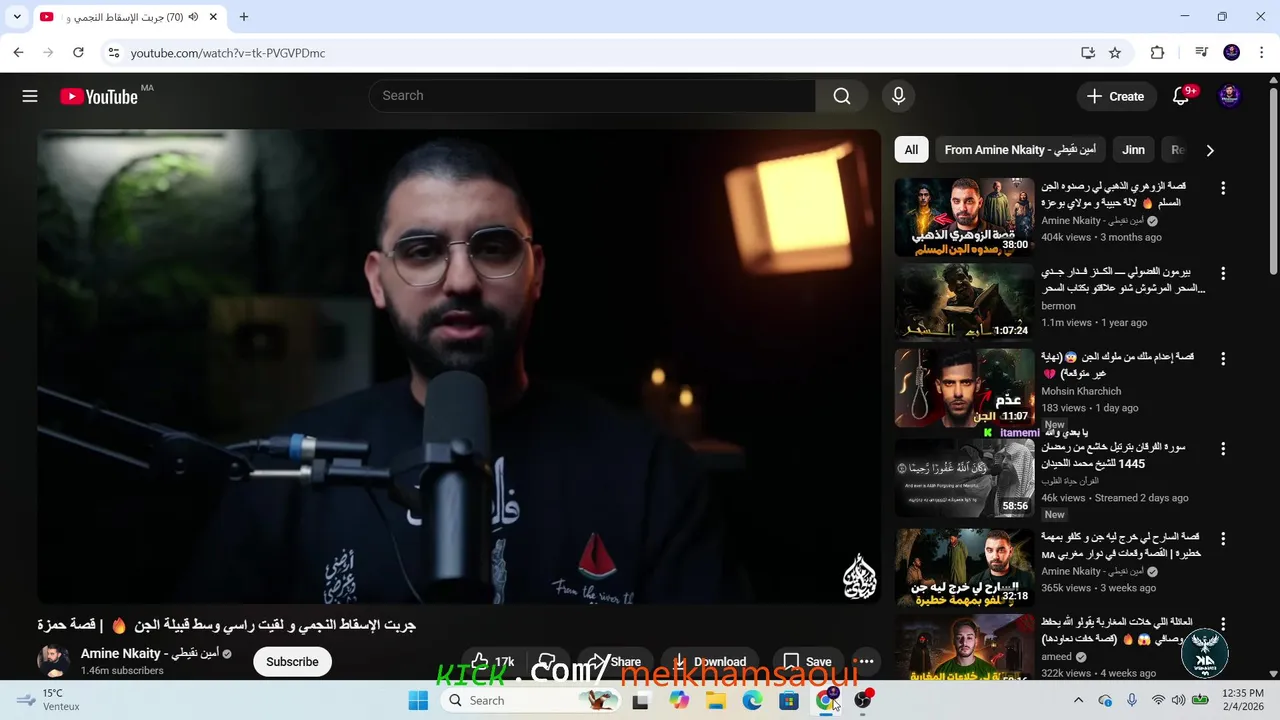Open OBS Studio from the taskbar
Image resolution: width=1280 pixels, height=720 pixels.
click(x=862, y=701)
